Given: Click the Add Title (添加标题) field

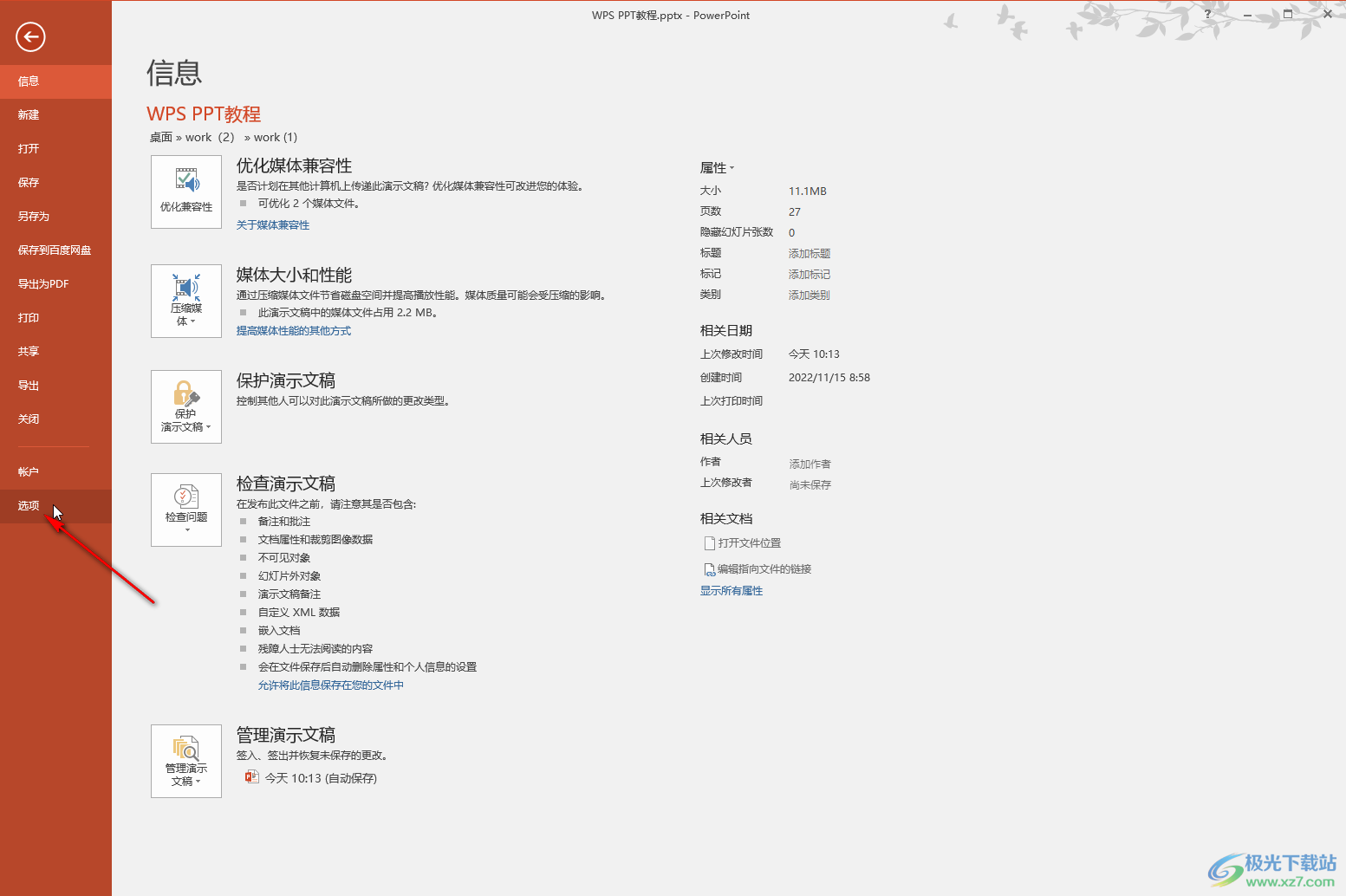Looking at the screenshot, I should [x=810, y=254].
